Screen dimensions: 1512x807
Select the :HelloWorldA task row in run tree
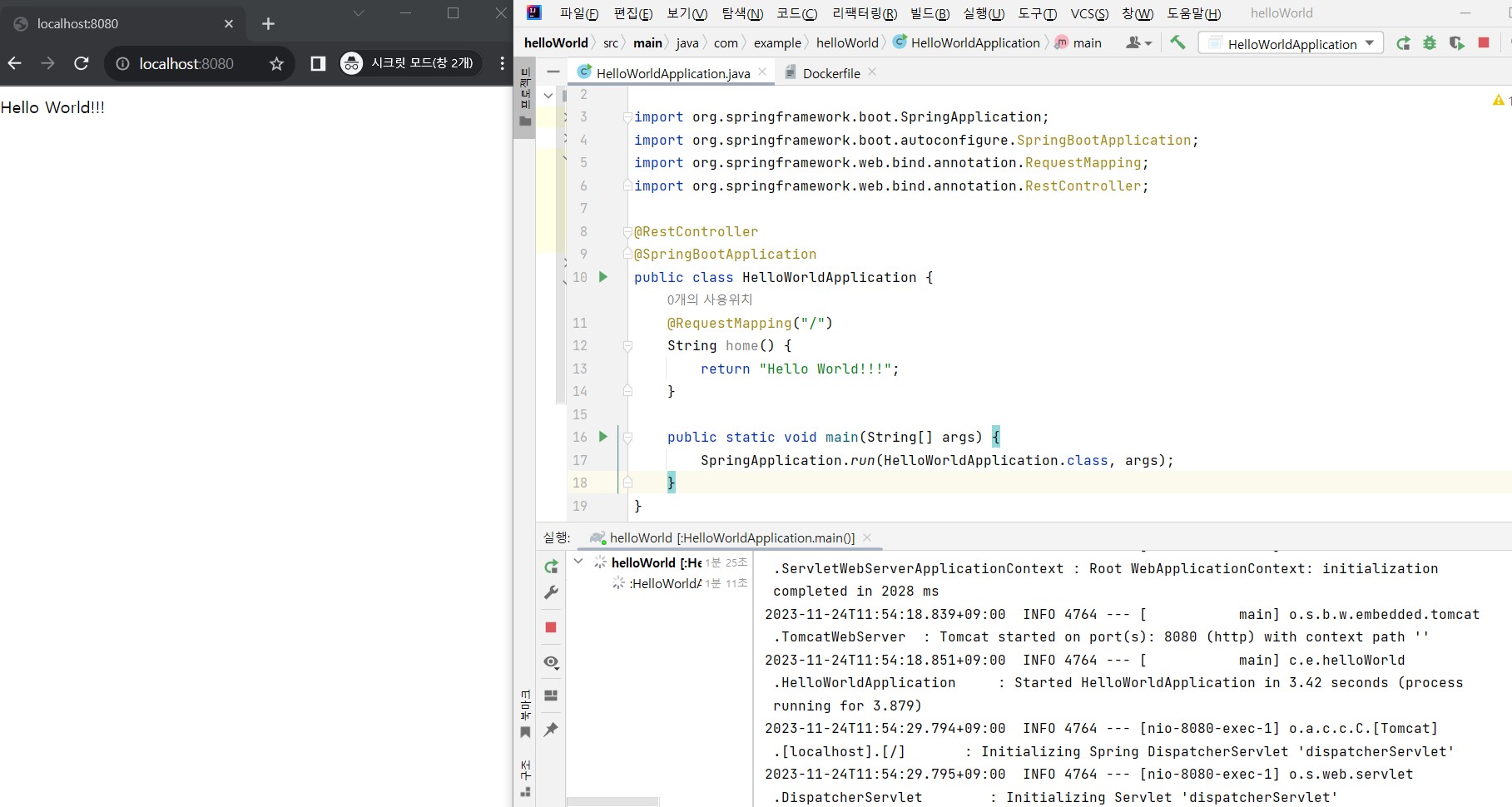(x=680, y=584)
